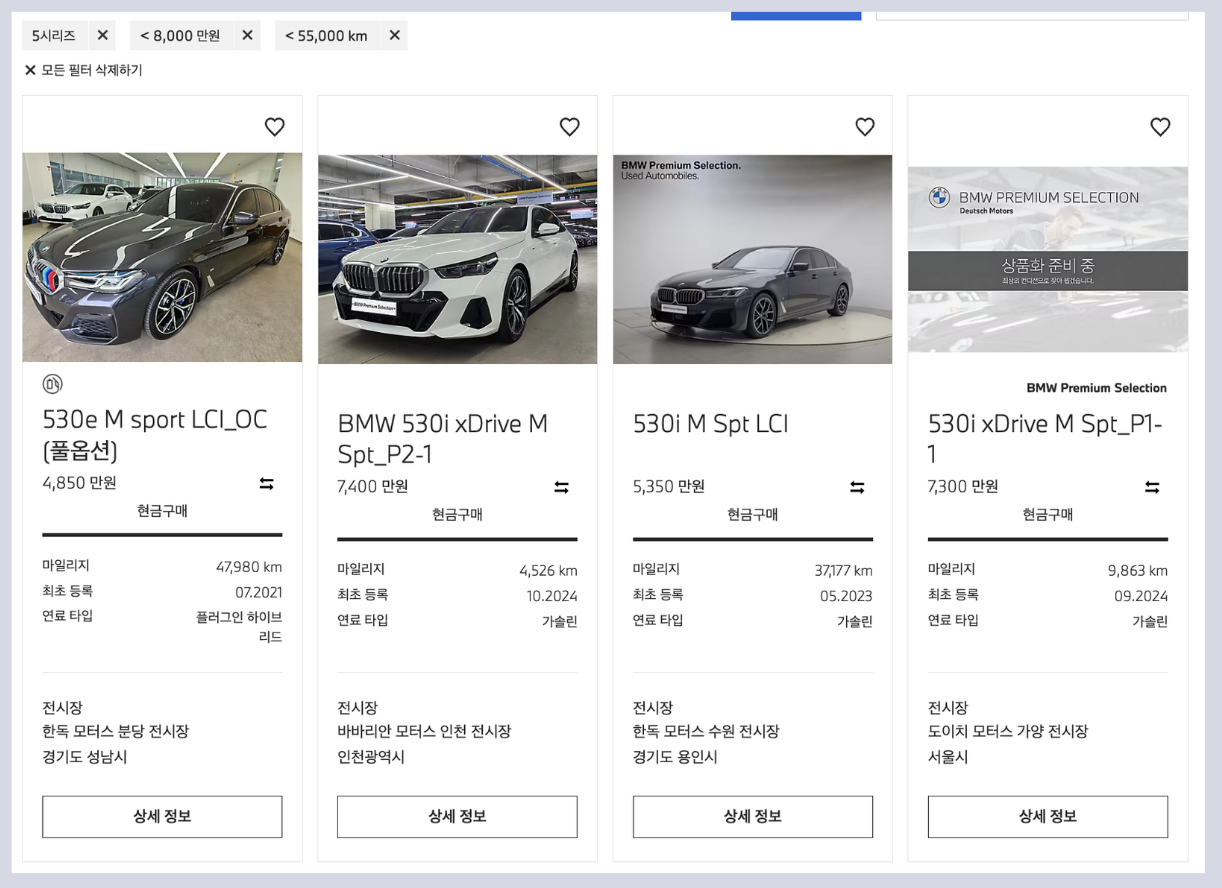Favorite the 530e M sport LCI_OC car
This screenshot has width=1222, height=888.
[274, 127]
